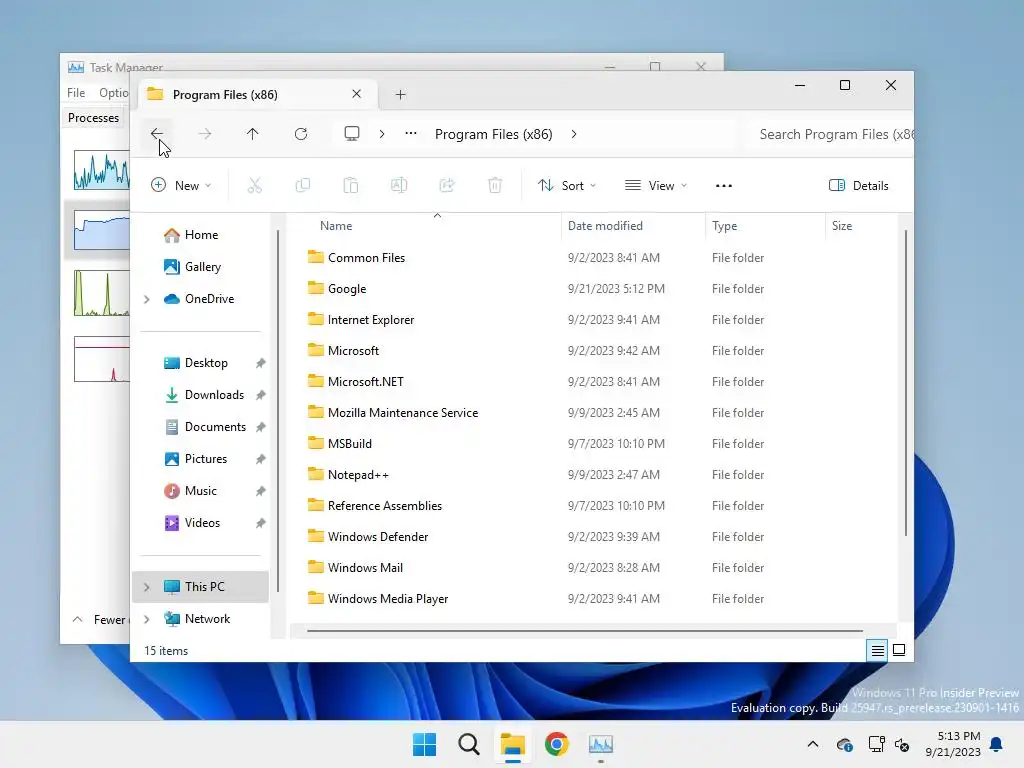The height and width of the screenshot is (768, 1024).
Task: Click the Rename icon in toolbar
Action: 399,185
